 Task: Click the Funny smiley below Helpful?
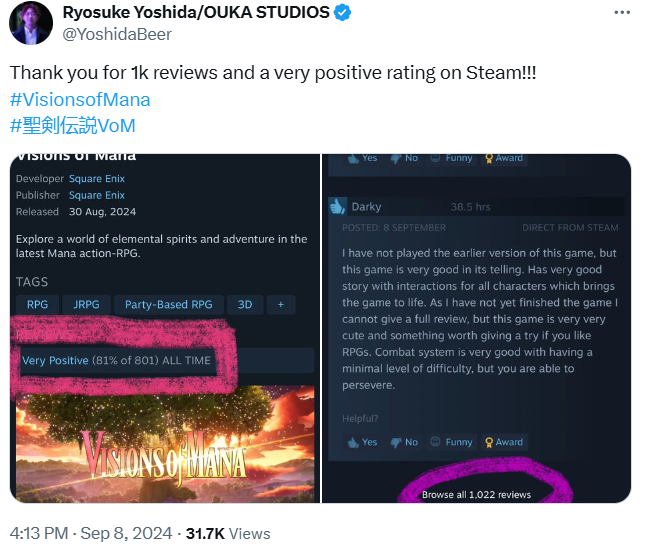point(450,441)
